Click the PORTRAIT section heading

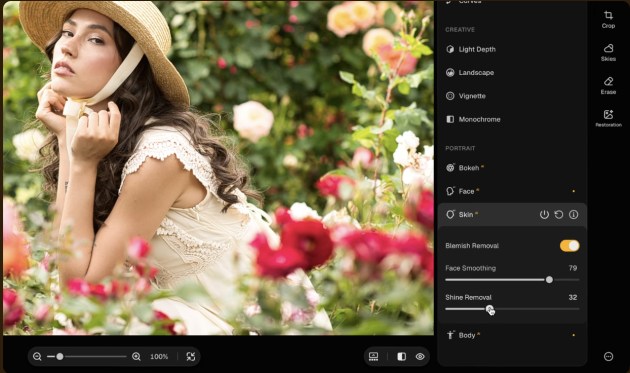[460, 148]
